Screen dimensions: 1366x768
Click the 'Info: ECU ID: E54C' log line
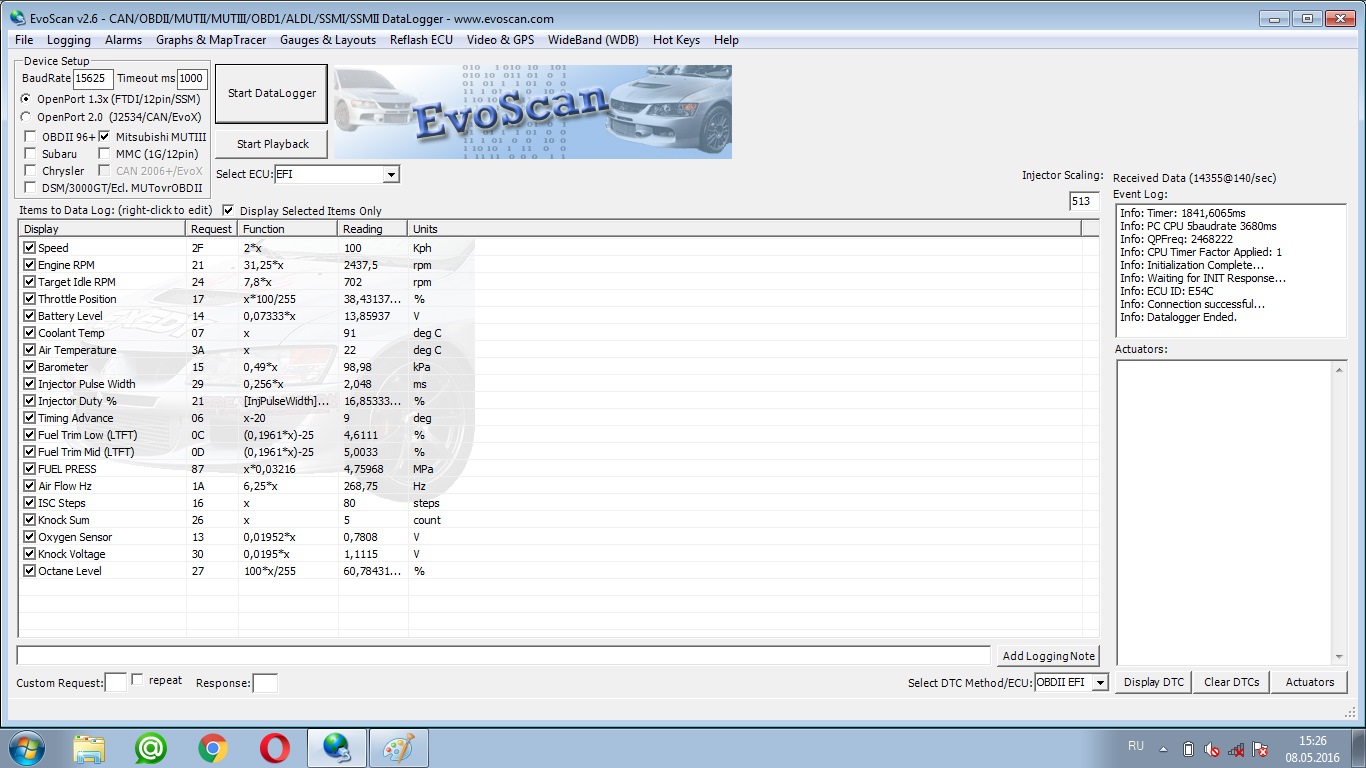pos(1166,291)
